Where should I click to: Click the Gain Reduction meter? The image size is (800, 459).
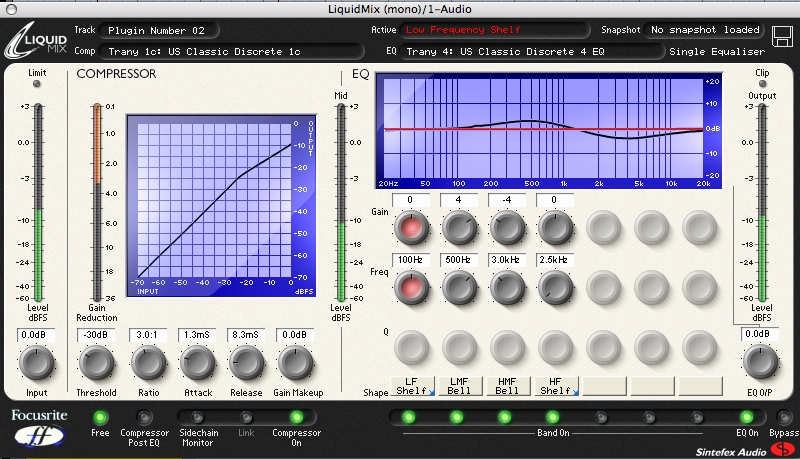pos(96,202)
